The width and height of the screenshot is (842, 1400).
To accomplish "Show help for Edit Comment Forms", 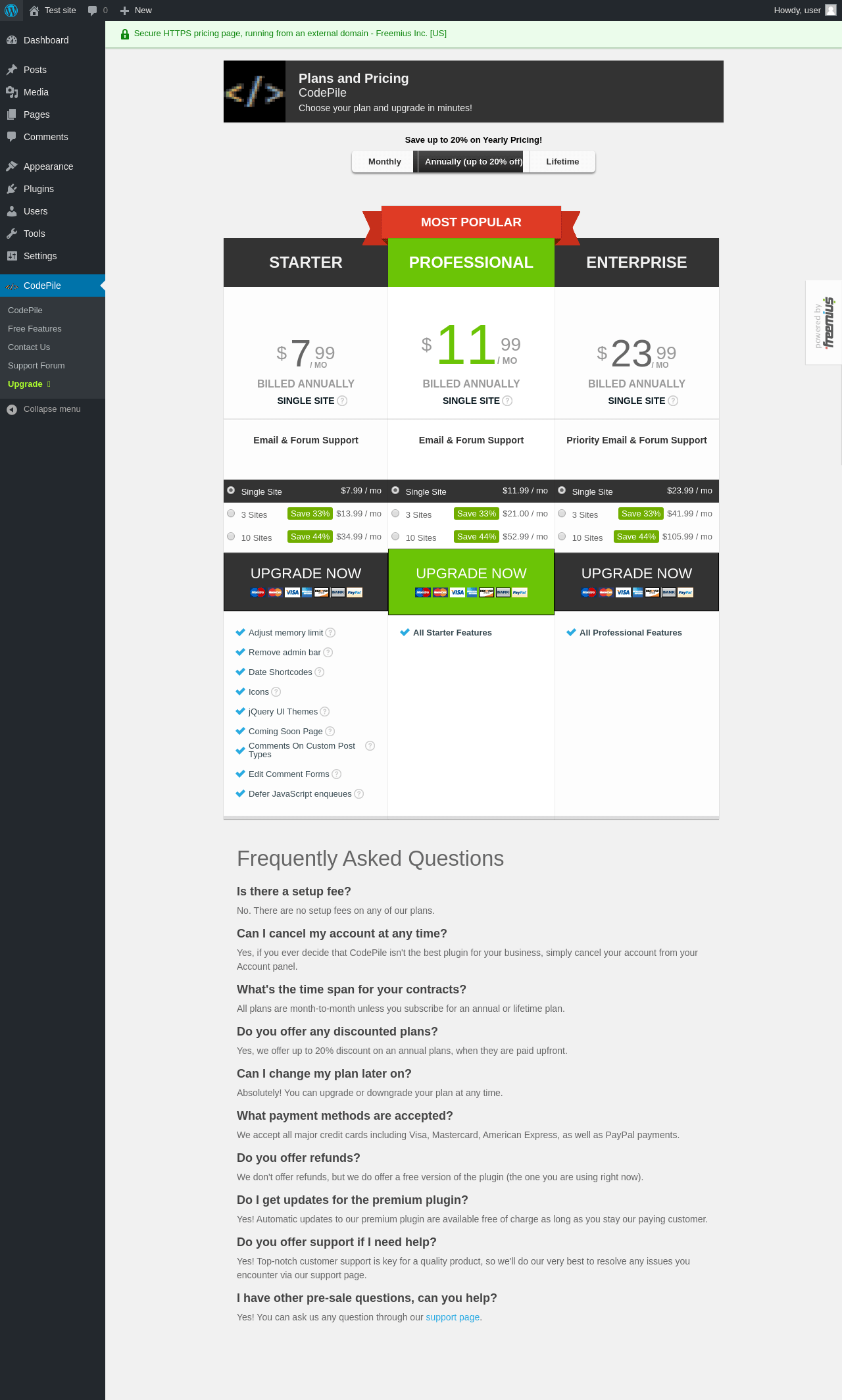I will (x=337, y=774).
